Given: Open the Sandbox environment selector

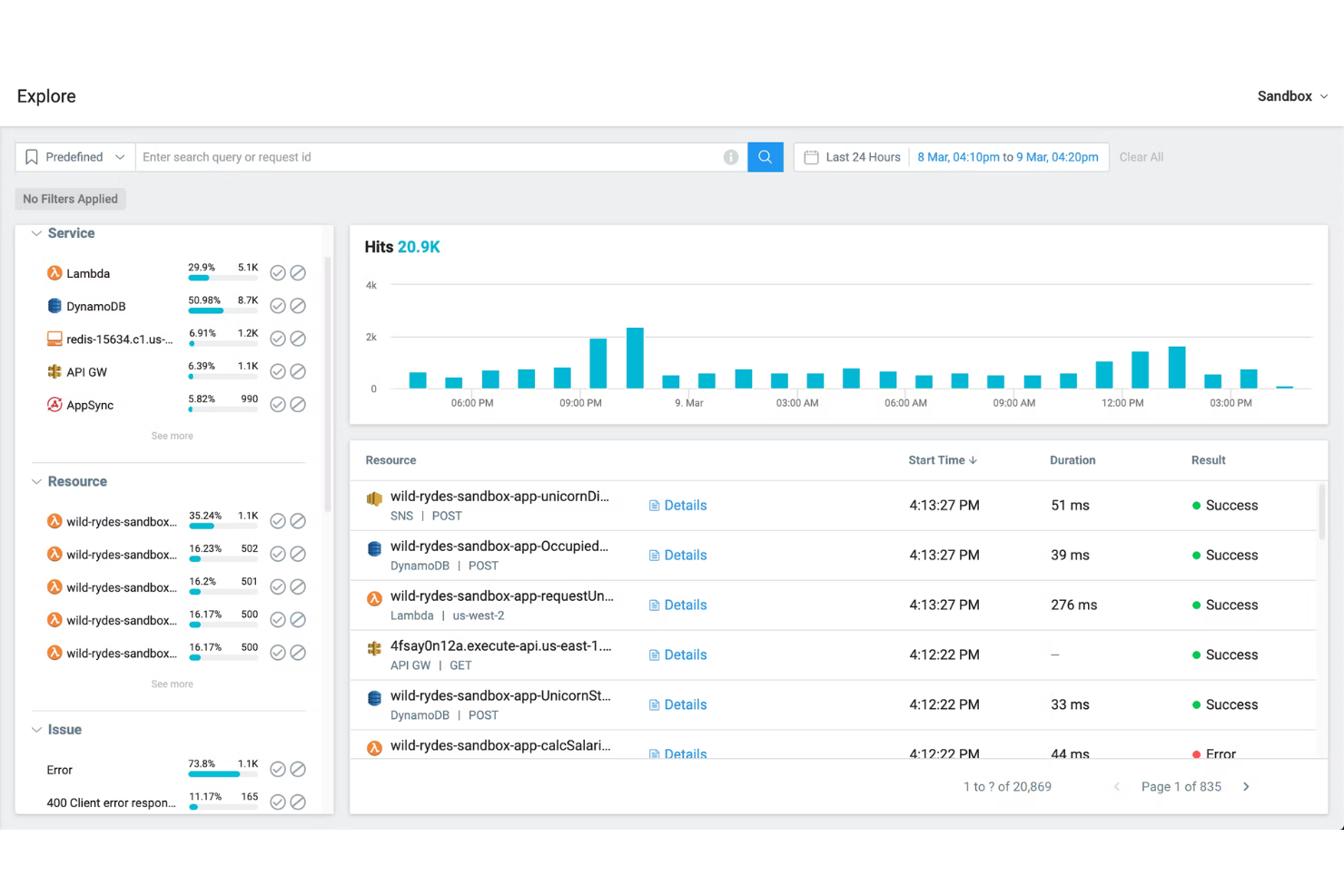Looking at the screenshot, I should 1291,96.
